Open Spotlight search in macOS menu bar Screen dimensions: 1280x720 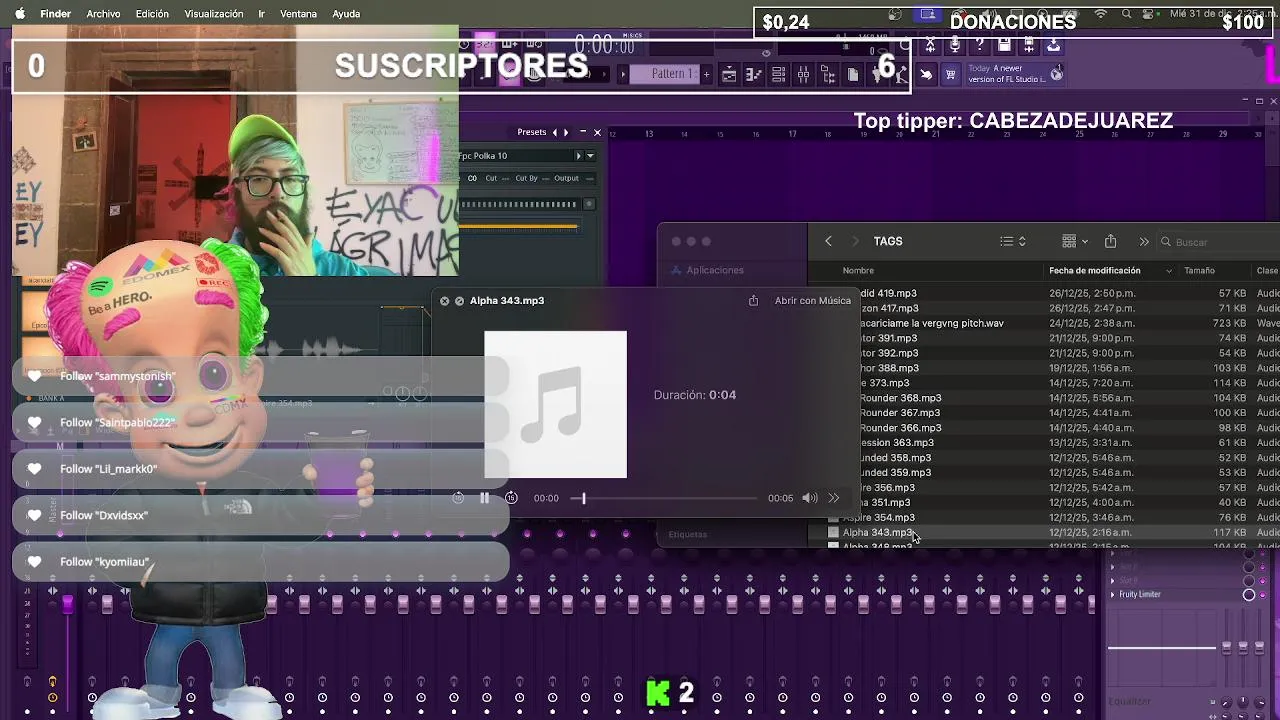point(1127,14)
